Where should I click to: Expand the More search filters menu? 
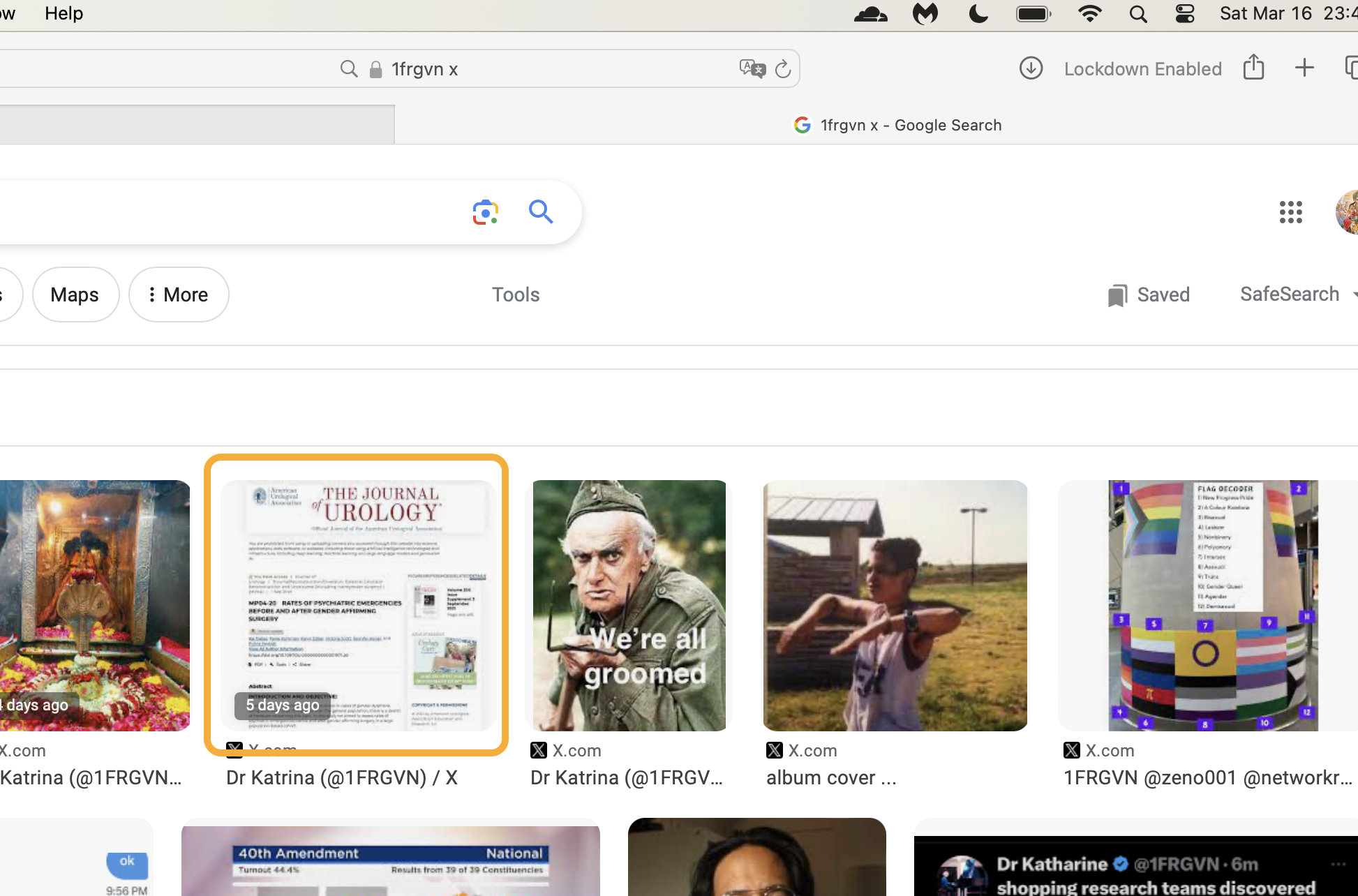(x=179, y=294)
